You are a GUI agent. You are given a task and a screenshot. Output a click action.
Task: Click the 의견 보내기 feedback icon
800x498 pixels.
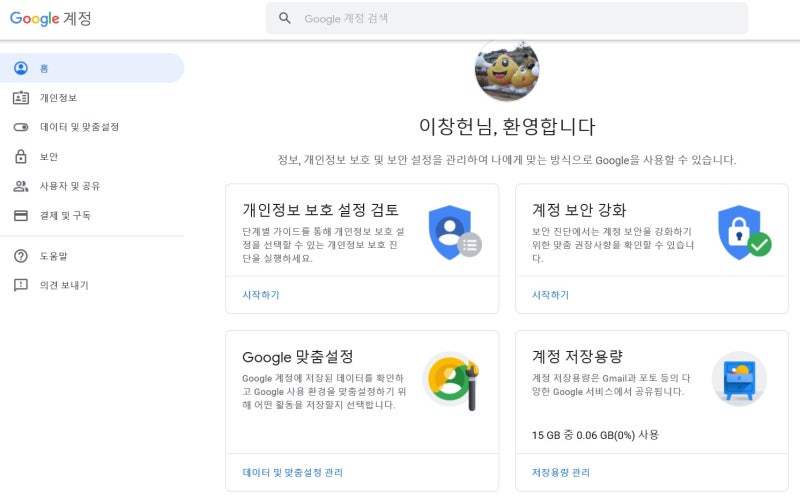coord(21,285)
